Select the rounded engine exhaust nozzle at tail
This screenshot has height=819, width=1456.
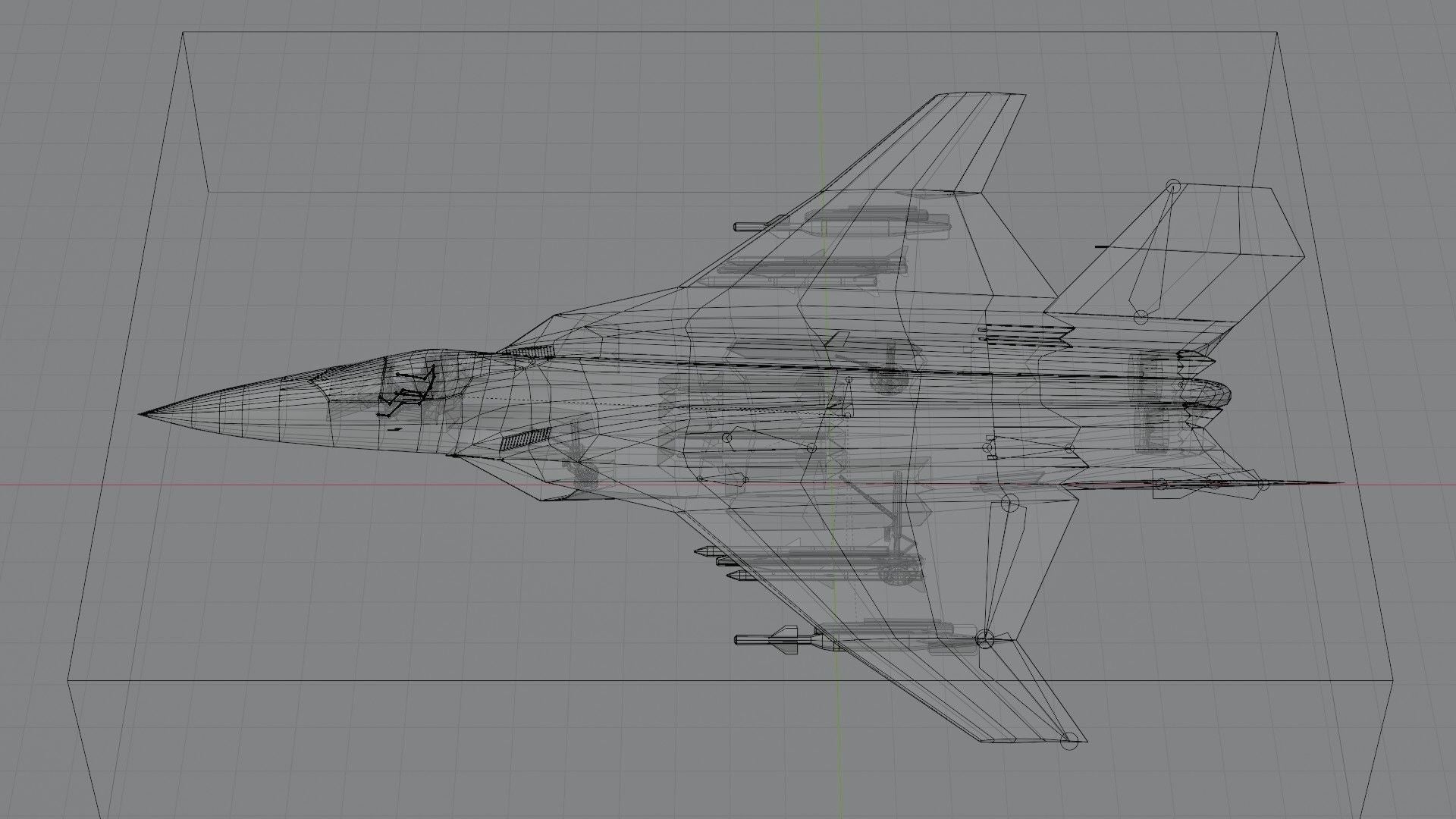pos(1213,393)
